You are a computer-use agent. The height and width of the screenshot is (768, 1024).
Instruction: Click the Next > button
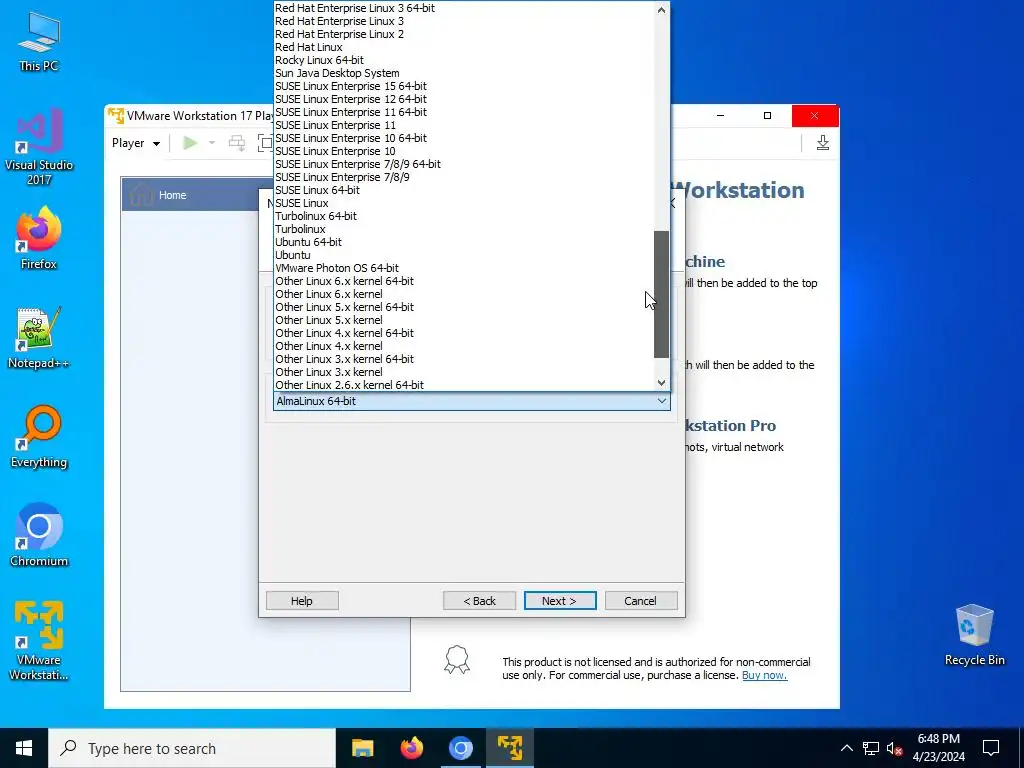tap(560, 601)
